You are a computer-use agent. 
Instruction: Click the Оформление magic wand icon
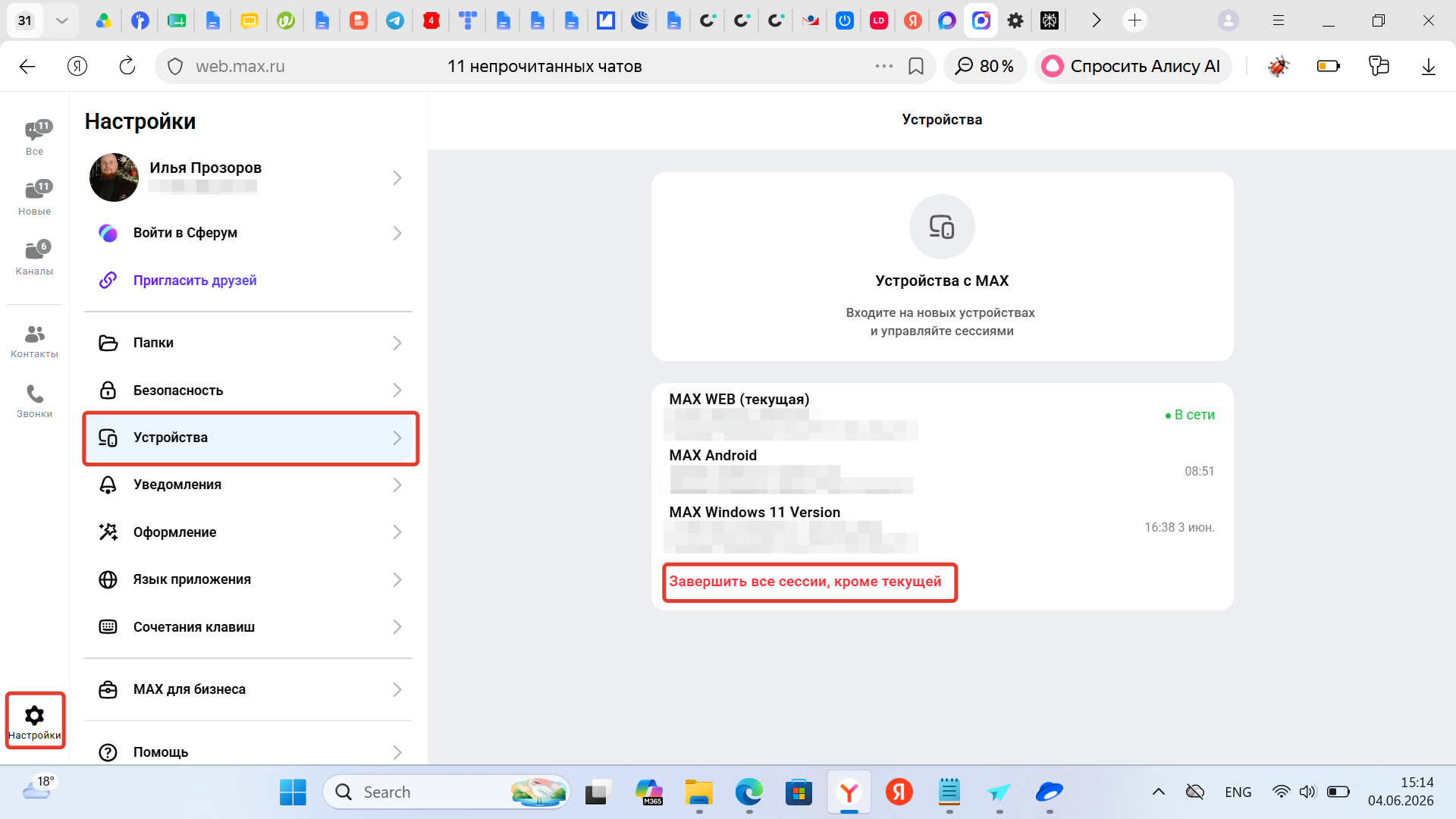(x=108, y=532)
